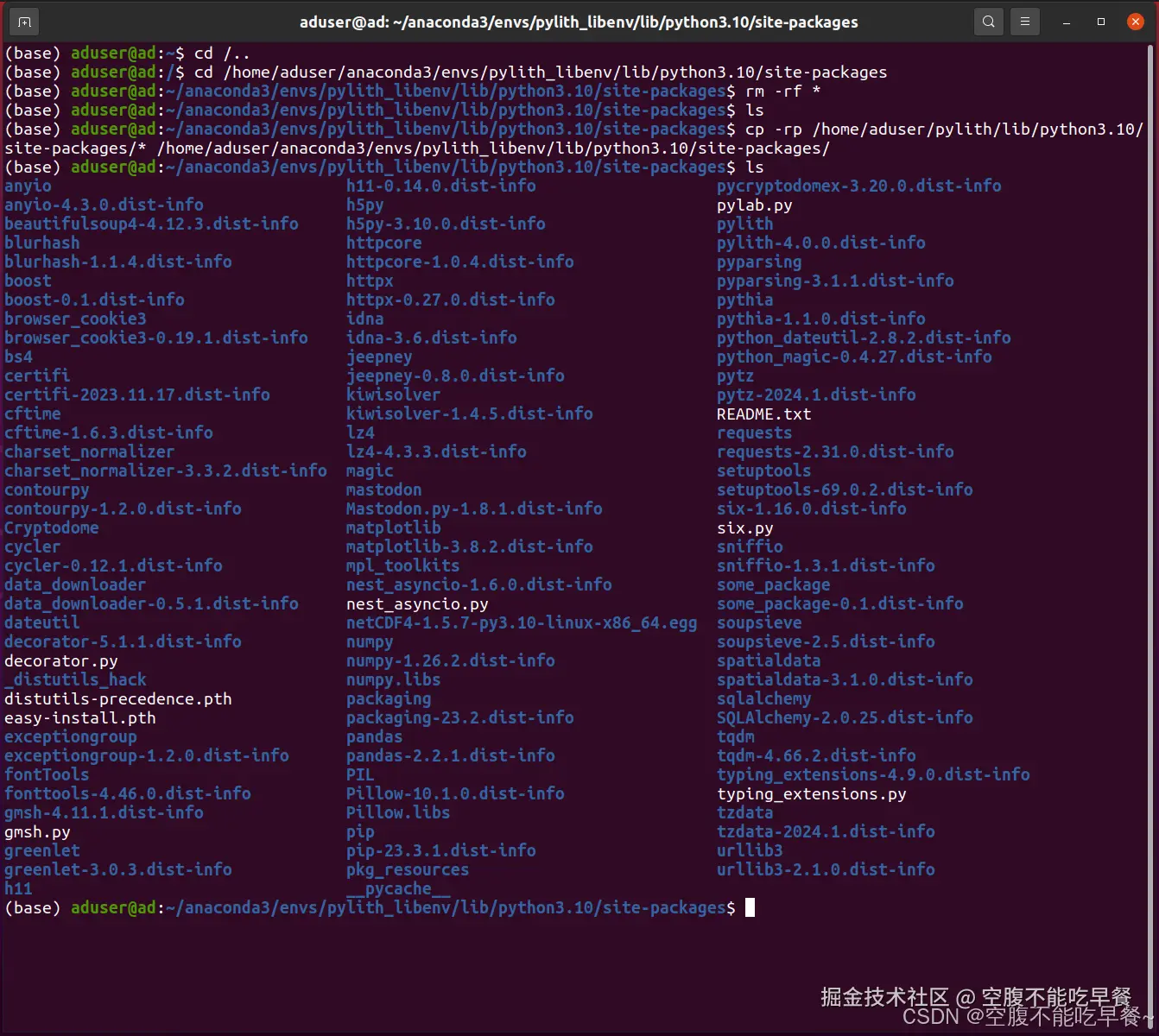Image resolution: width=1159 pixels, height=1036 pixels.
Task: Select 'easy-install.pth' file name
Action: click(80, 717)
